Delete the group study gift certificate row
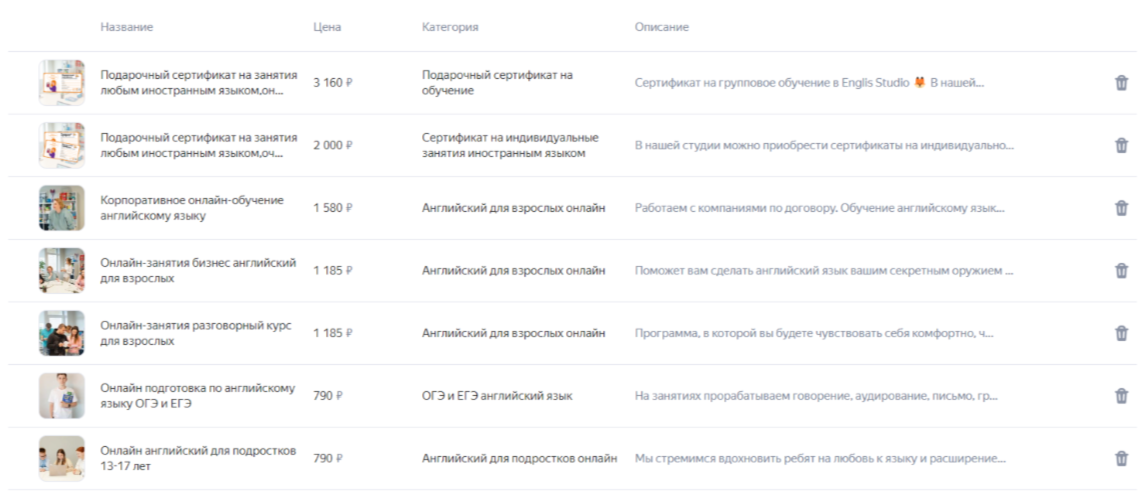The height and width of the screenshot is (498, 1147). [x=1121, y=83]
